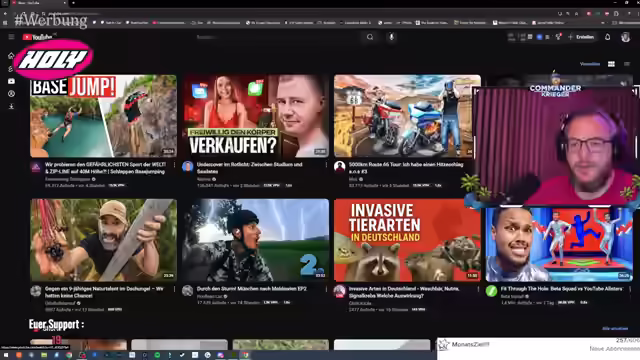Open title '5000km Route 66 Tour'
Screen dimensions: 640x360
click(x=406, y=168)
